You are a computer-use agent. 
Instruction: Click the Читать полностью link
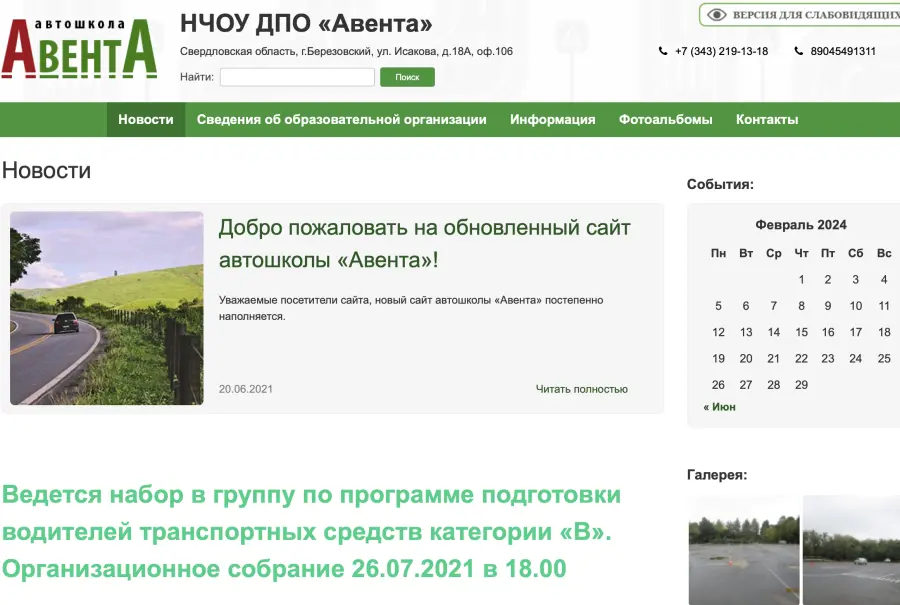tap(581, 389)
